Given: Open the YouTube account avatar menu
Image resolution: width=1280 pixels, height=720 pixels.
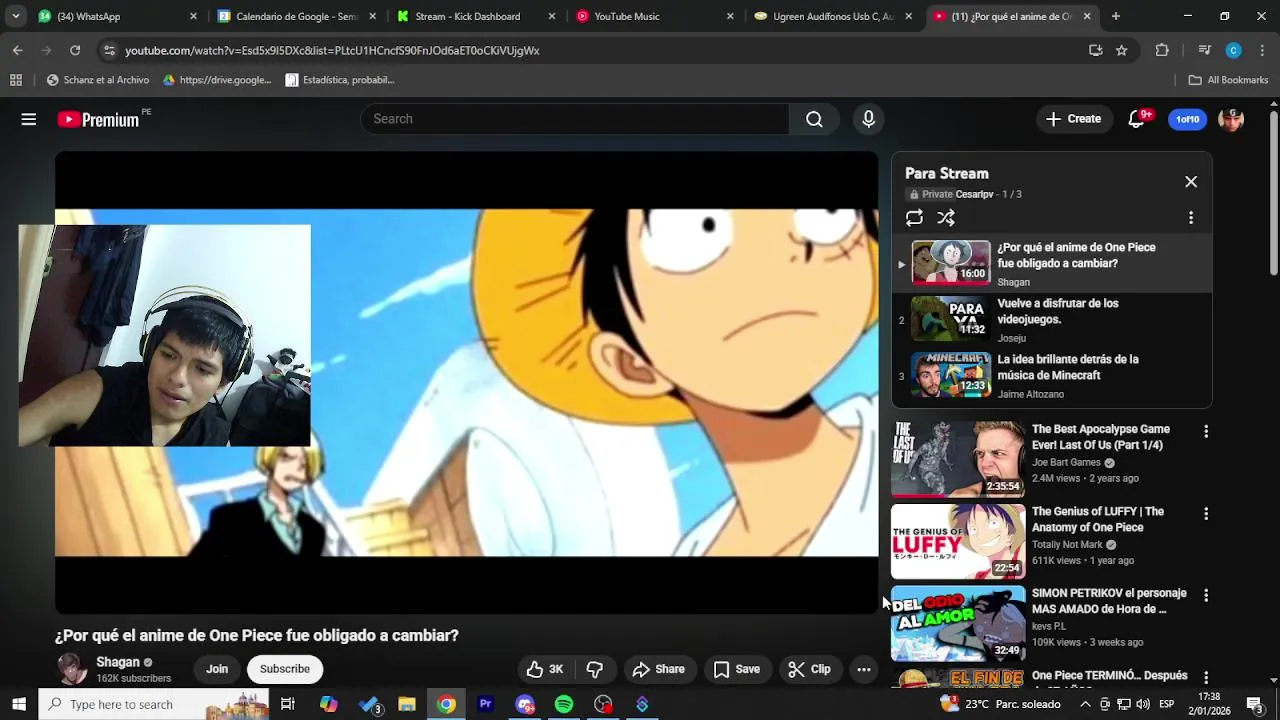Looking at the screenshot, I should pos(1231,119).
